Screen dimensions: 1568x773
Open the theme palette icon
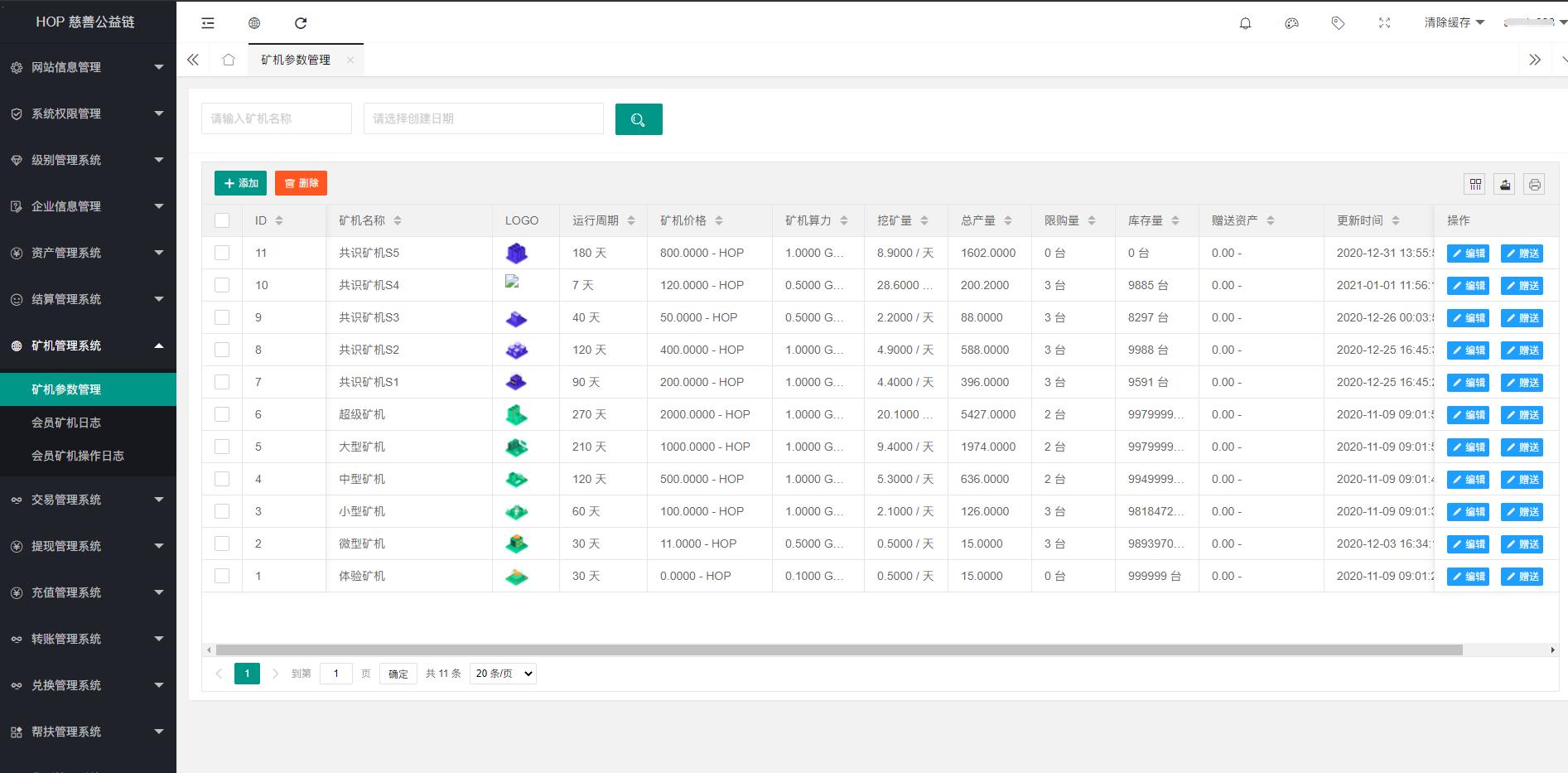[x=1291, y=23]
